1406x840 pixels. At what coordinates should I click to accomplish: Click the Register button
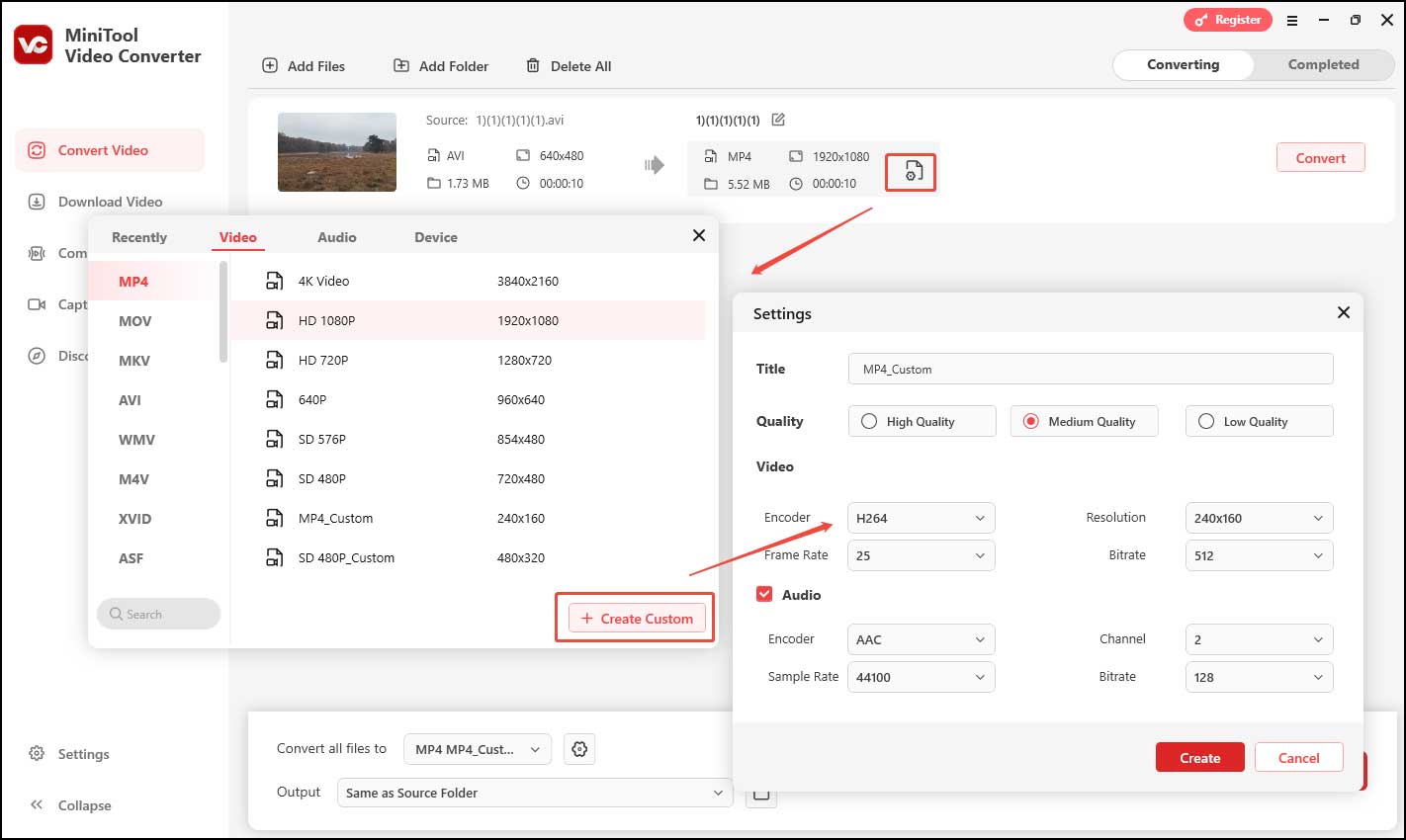(x=1228, y=20)
